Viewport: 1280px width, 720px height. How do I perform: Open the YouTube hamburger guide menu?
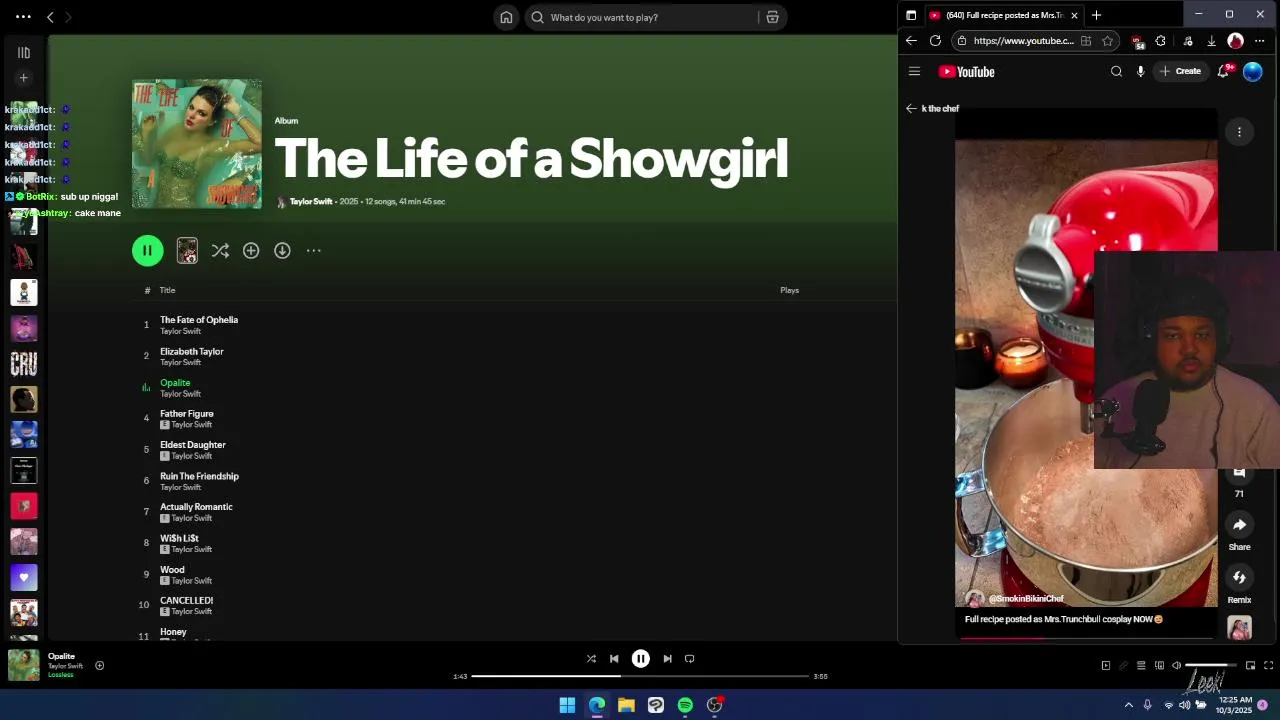914,72
